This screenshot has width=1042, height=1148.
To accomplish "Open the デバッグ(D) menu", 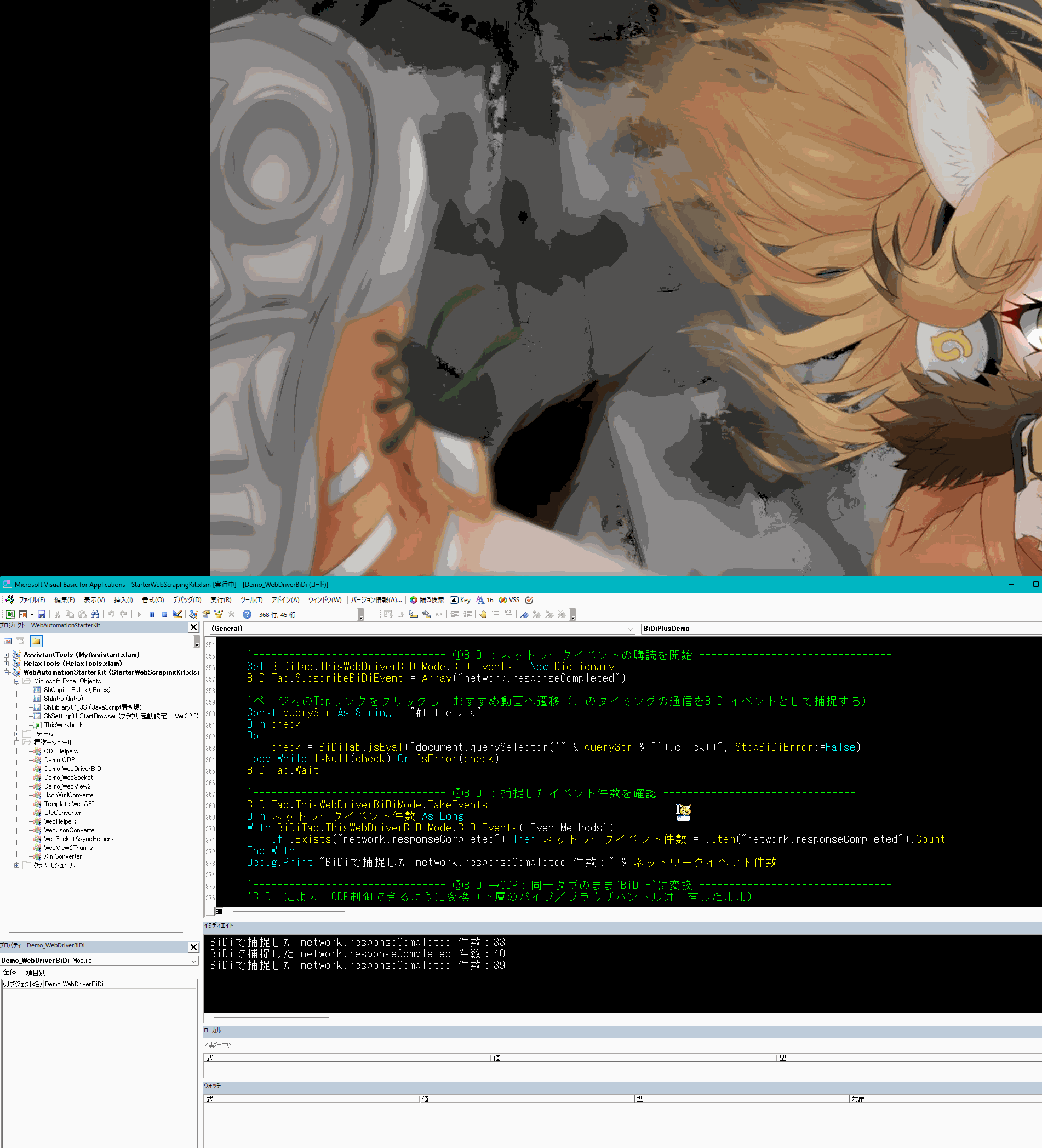I will coord(187,600).
